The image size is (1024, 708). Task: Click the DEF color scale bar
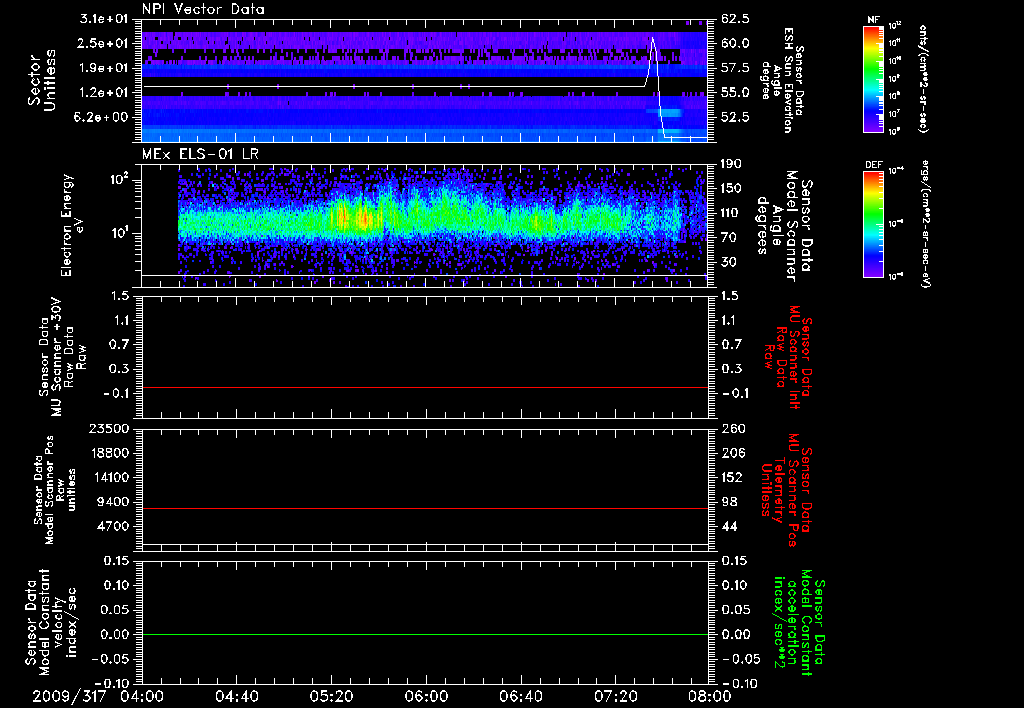point(872,223)
